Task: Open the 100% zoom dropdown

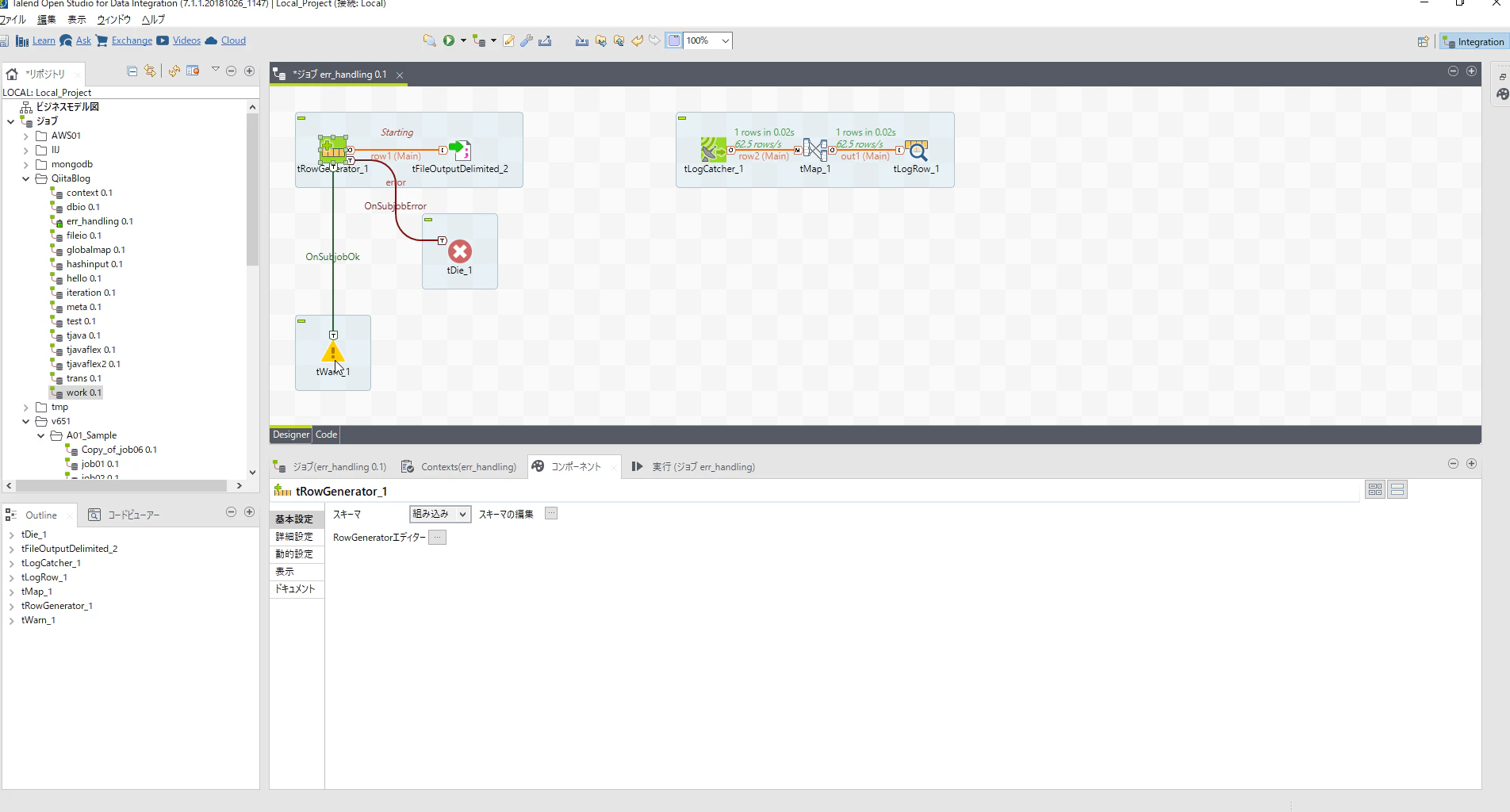Action: click(x=725, y=40)
